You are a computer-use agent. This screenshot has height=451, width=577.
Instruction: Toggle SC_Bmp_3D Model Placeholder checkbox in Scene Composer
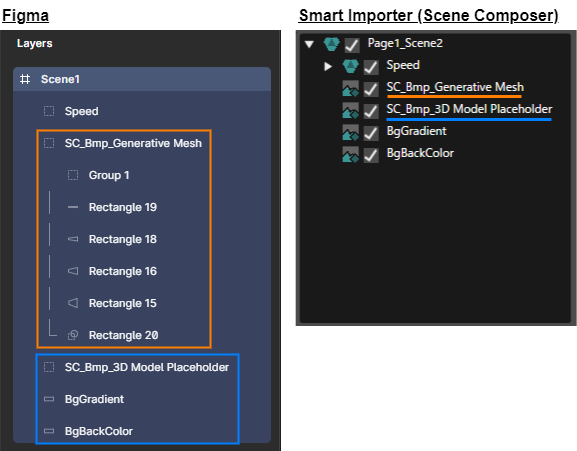[371, 111]
